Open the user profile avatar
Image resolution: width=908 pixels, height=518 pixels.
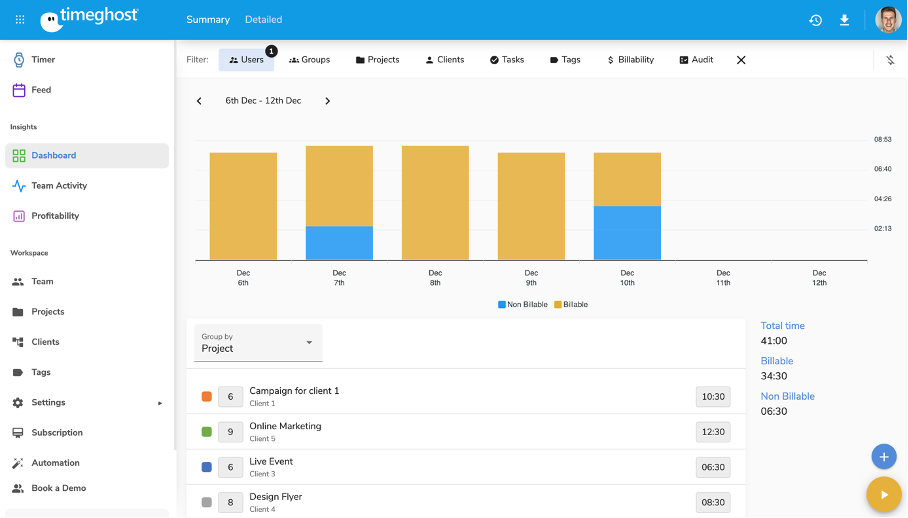point(887,20)
